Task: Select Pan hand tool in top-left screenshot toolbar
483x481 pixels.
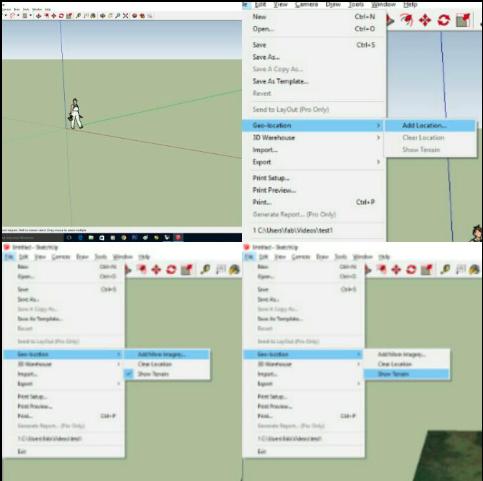Action: 110,16
